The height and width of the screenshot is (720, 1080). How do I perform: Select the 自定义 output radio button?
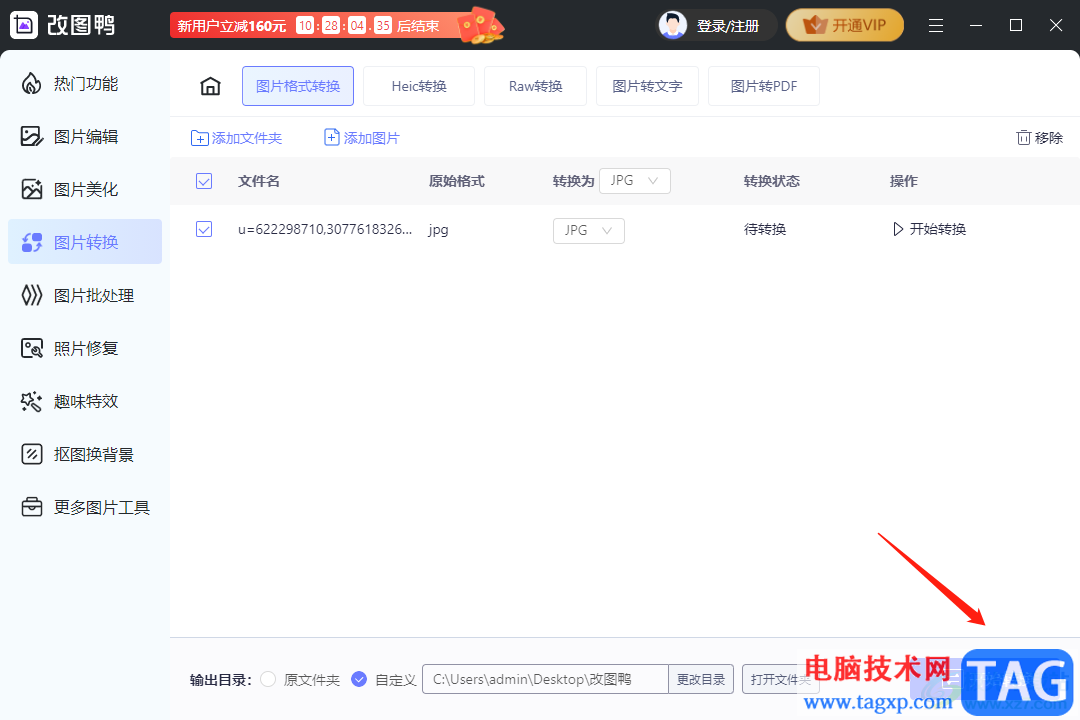pyautogui.click(x=359, y=679)
